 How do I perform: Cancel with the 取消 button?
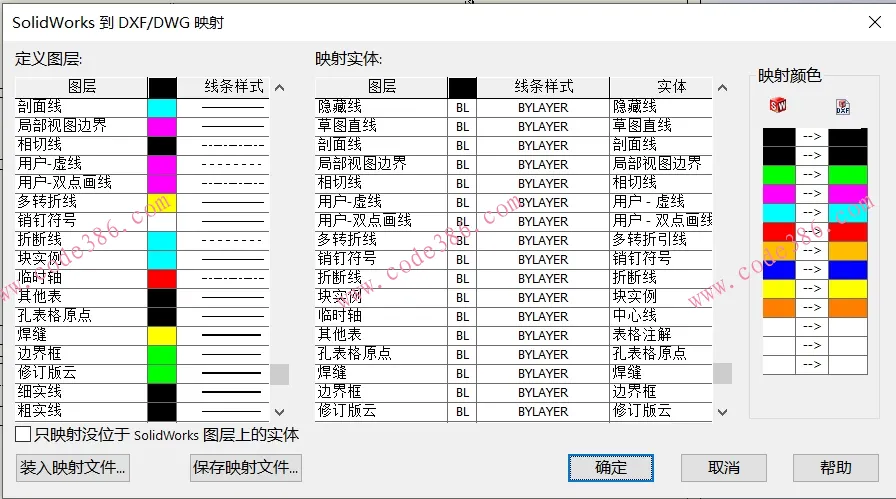pyautogui.click(x=723, y=468)
